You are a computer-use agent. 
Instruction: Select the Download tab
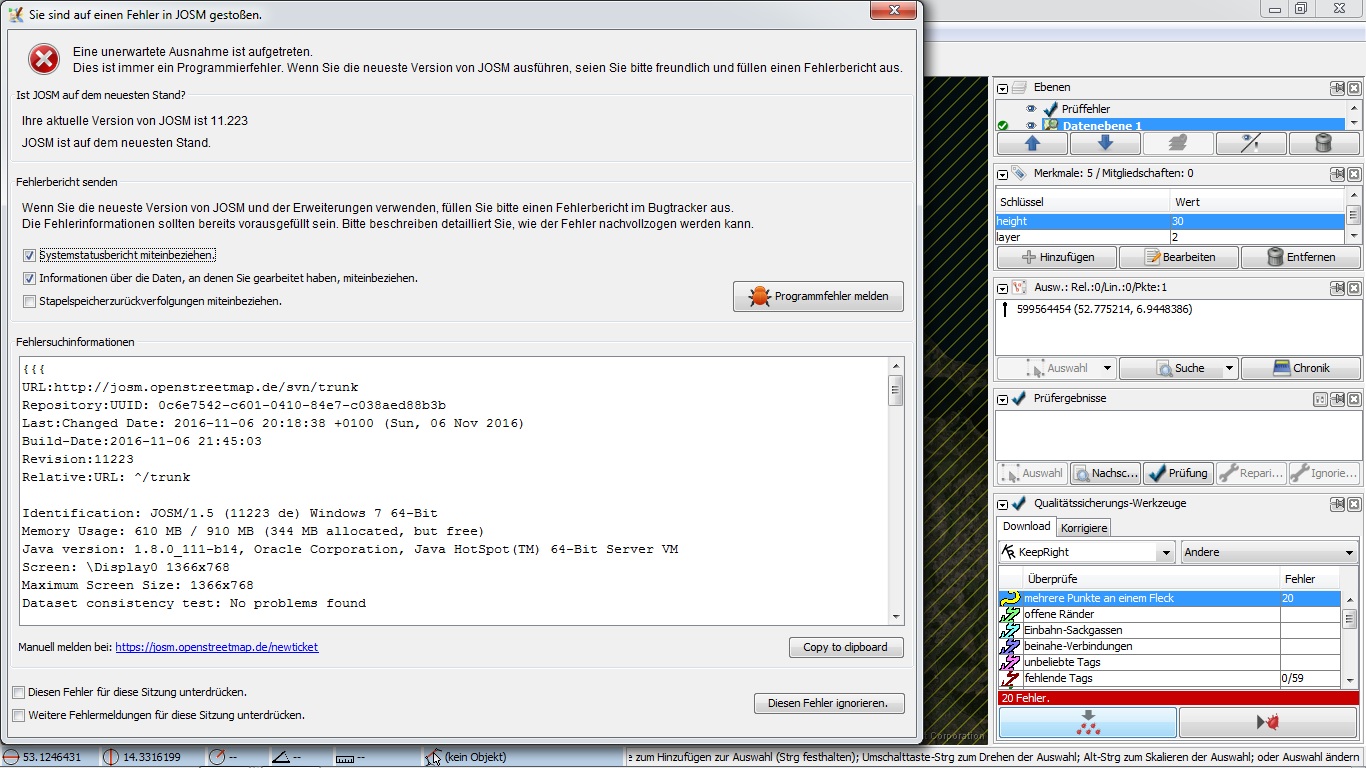click(x=1026, y=527)
